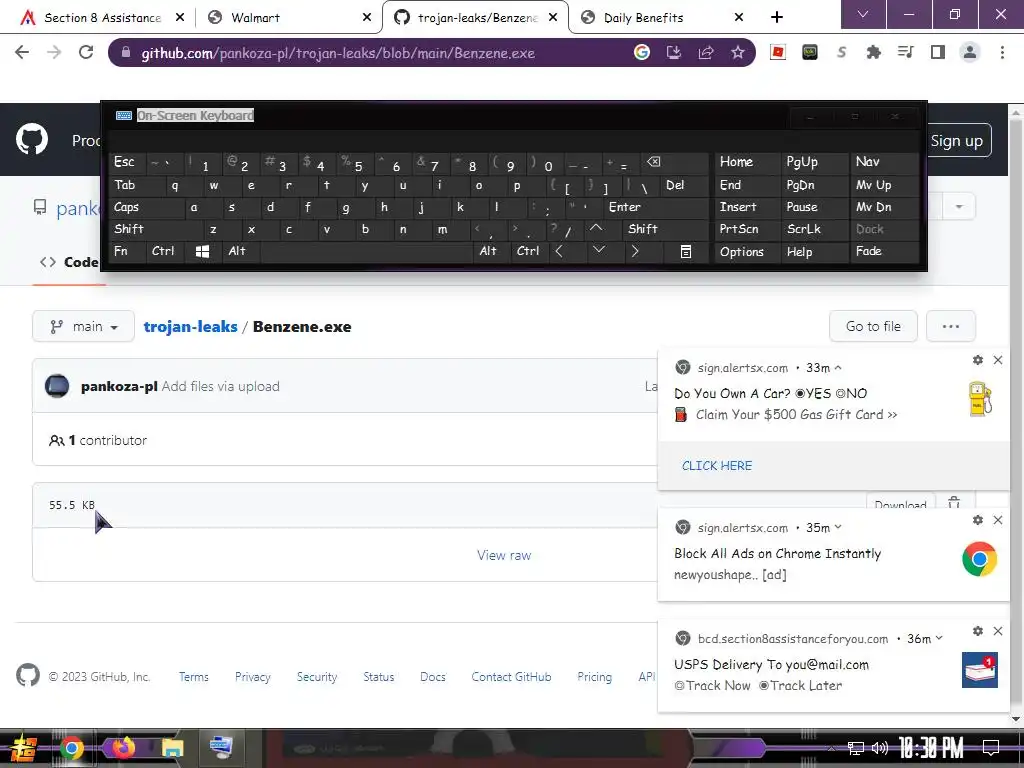
Task: Open the repo header dropdown caret at right
Action: [x=959, y=207]
